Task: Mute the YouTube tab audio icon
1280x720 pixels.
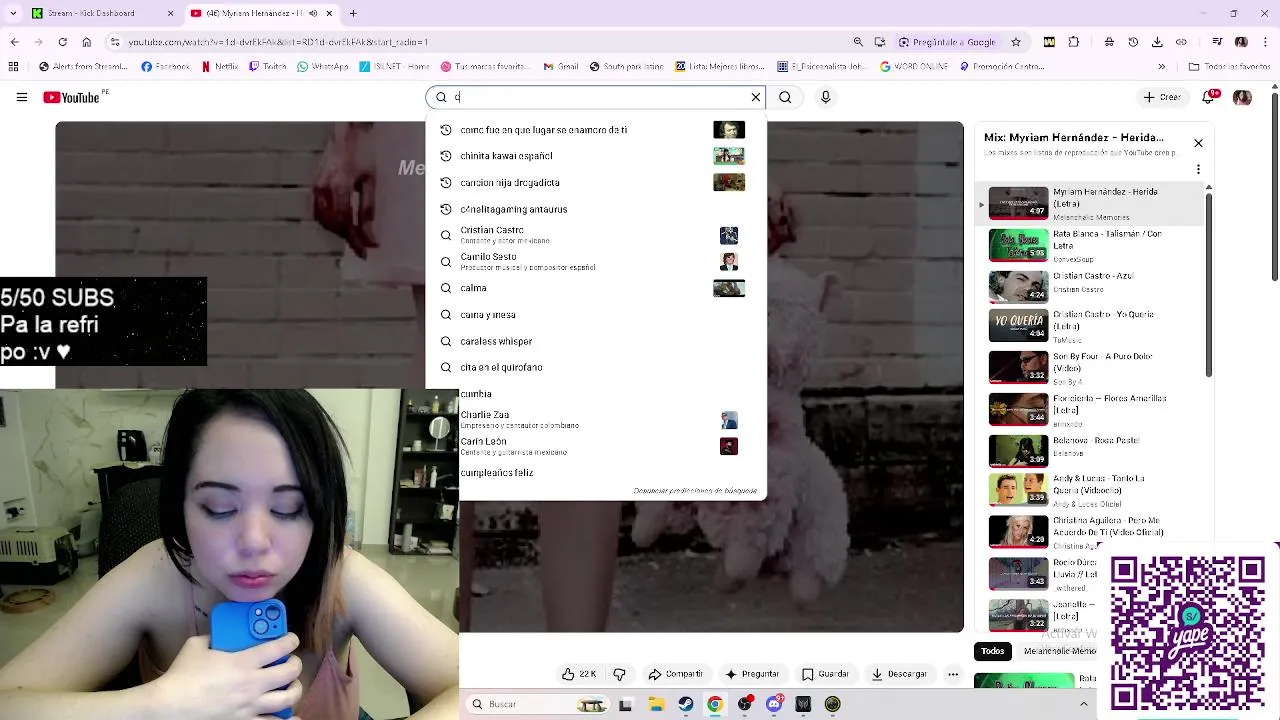Action: [313, 13]
